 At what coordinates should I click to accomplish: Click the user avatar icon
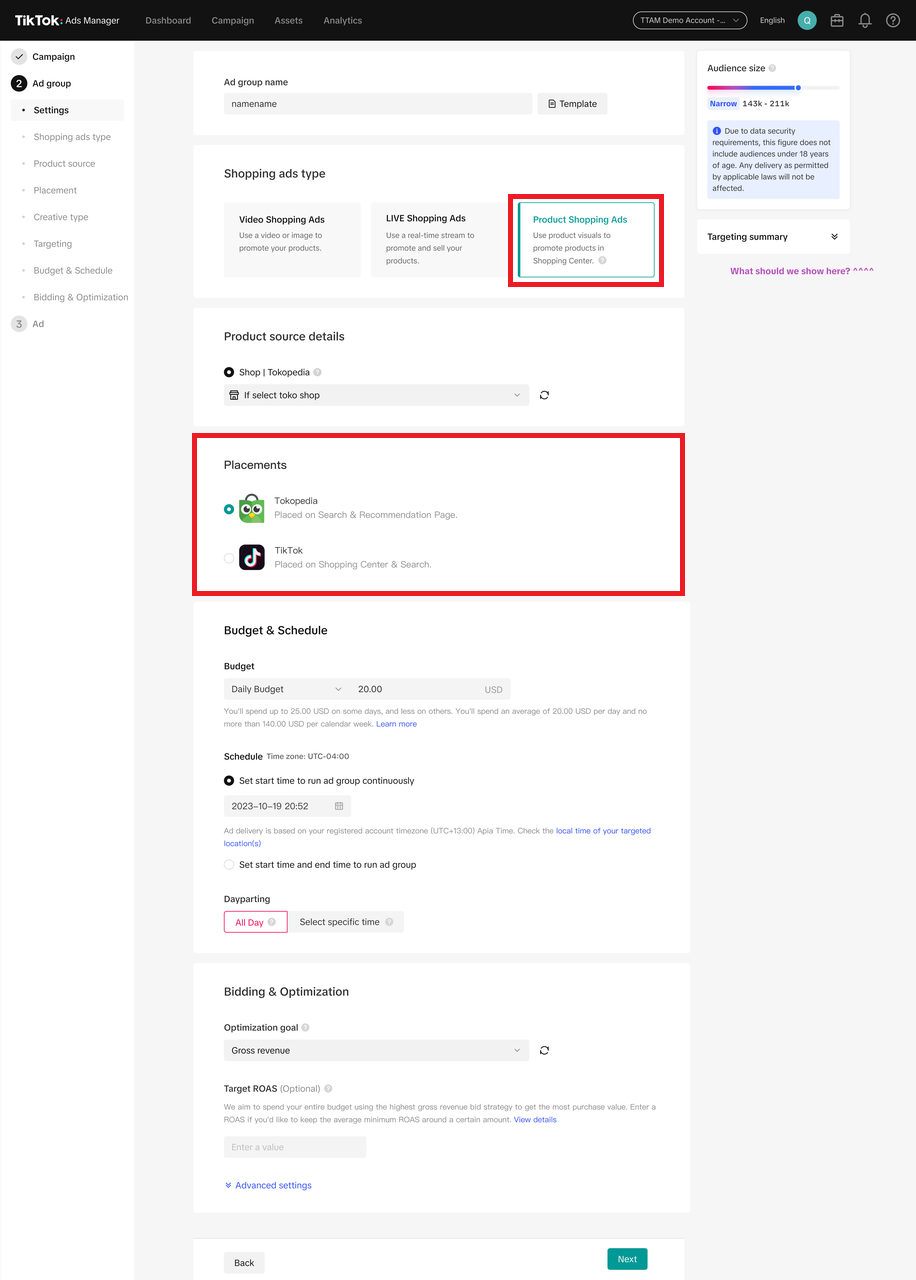coord(807,21)
